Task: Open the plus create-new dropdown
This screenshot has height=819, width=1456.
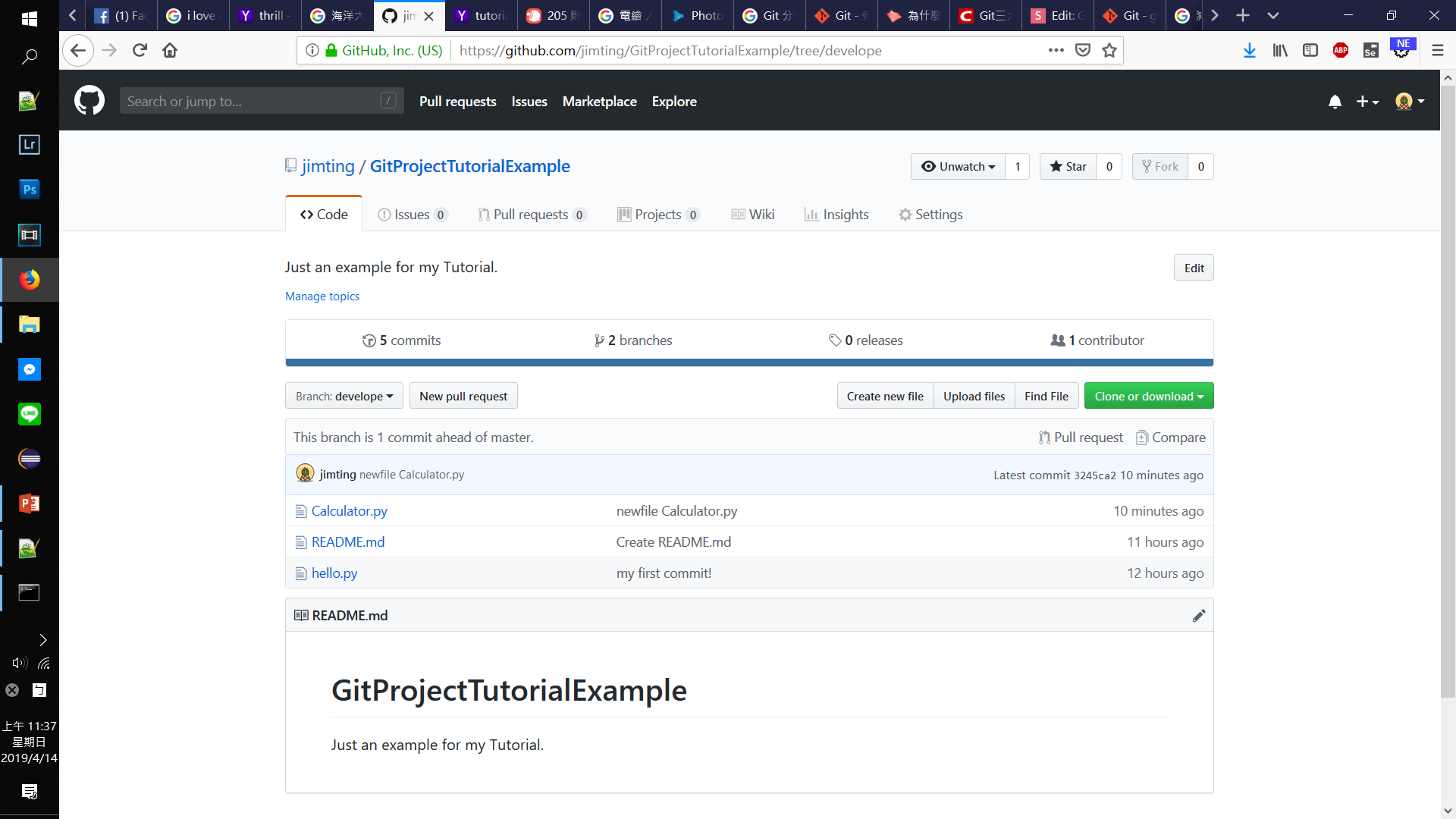Action: [1367, 102]
